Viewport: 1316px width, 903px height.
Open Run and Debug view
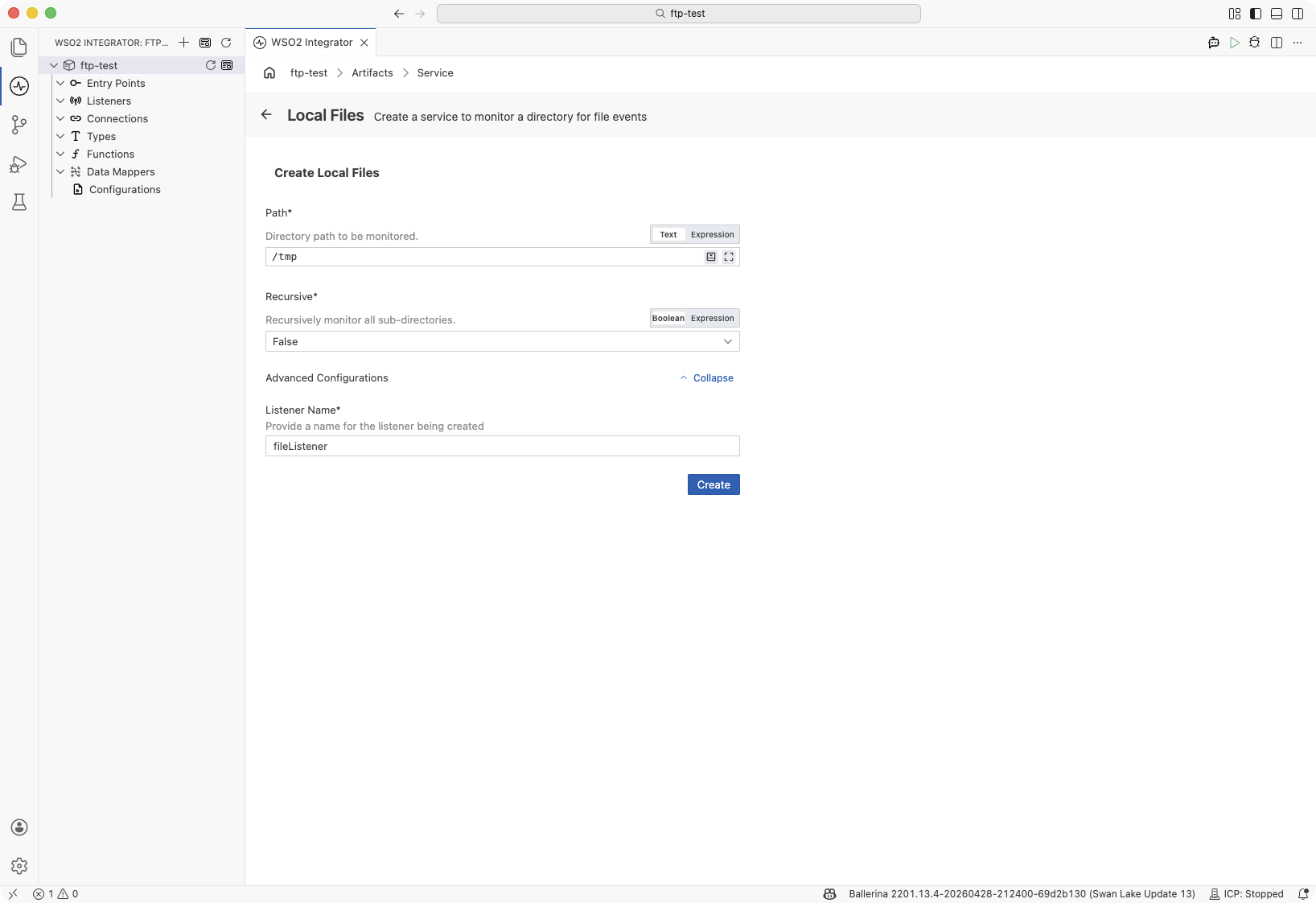[19, 164]
